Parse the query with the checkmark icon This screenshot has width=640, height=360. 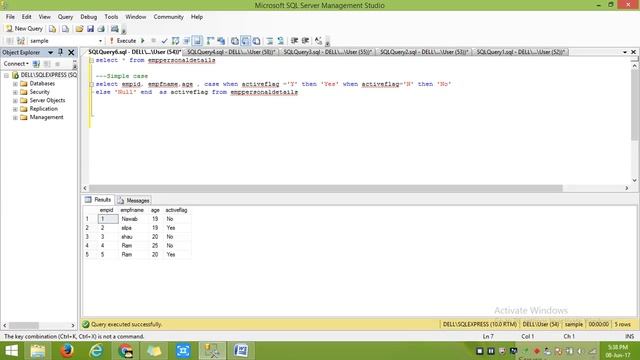click(164, 41)
